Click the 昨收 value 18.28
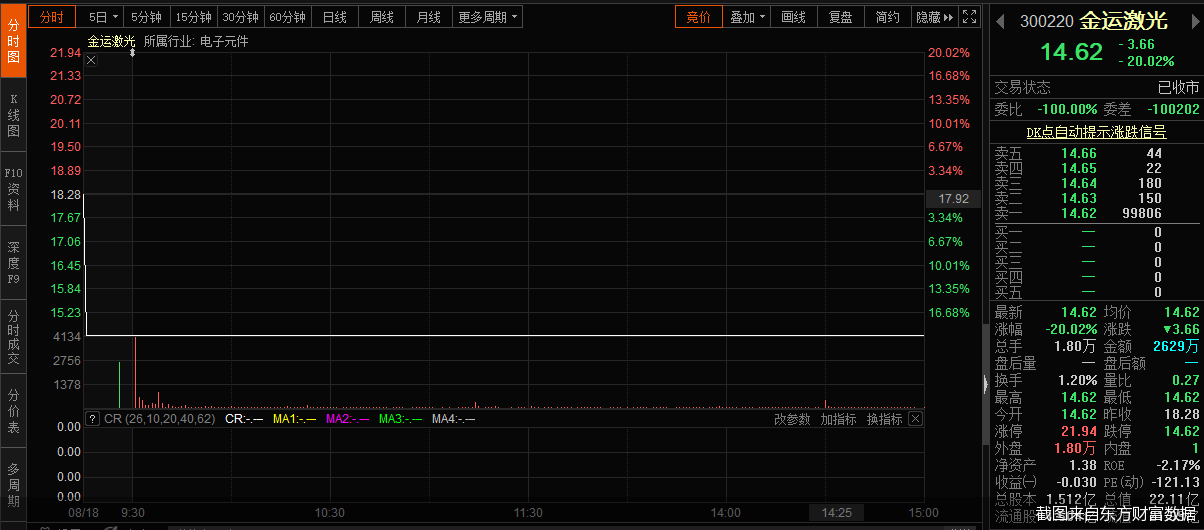 pos(1182,414)
